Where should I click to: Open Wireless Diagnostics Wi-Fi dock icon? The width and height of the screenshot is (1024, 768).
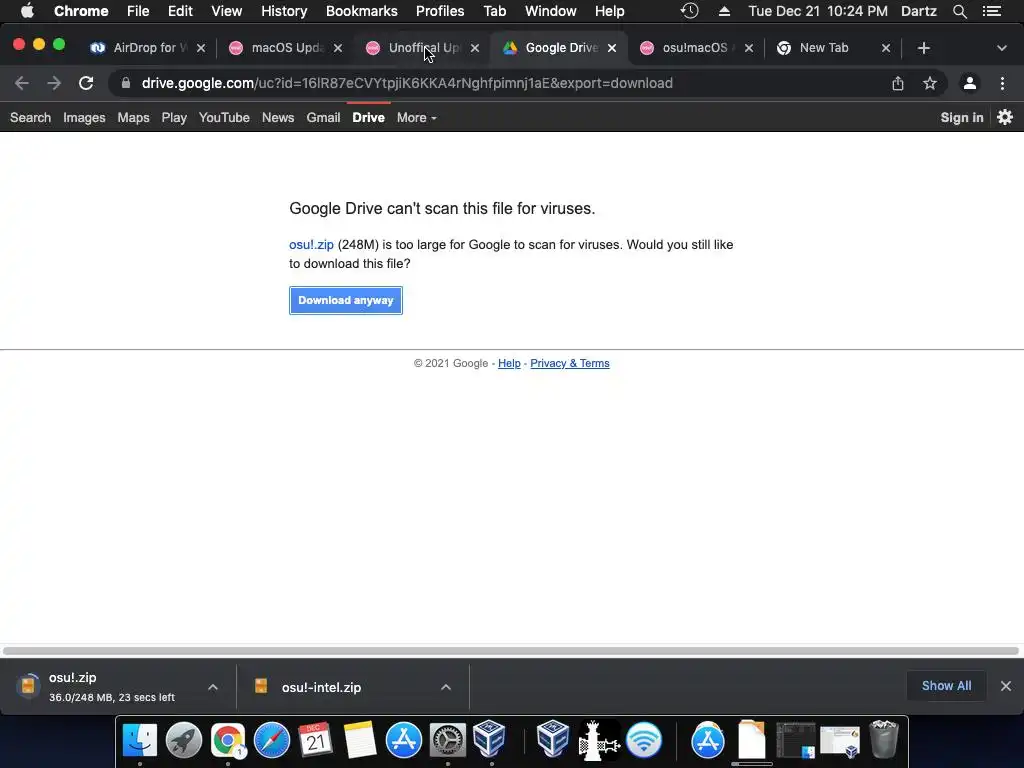pos(644,740)
